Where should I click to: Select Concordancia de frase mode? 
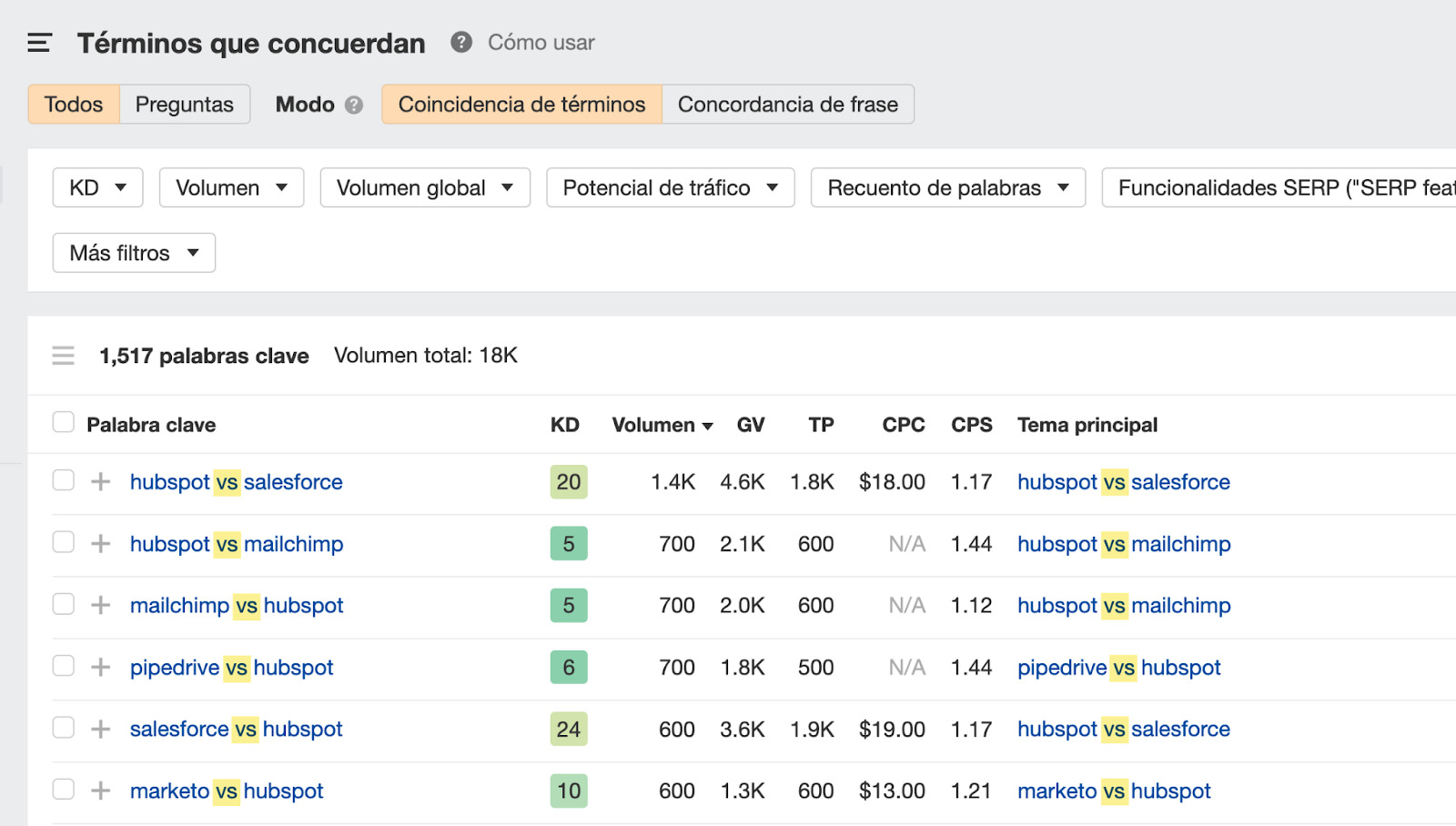click(x=787, y=105)
